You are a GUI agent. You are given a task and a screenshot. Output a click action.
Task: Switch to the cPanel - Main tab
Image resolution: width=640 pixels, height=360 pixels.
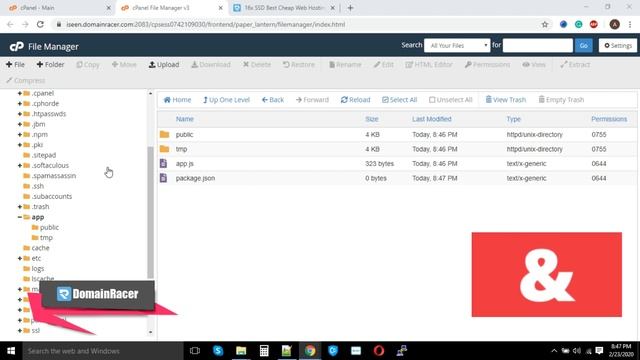59,8
